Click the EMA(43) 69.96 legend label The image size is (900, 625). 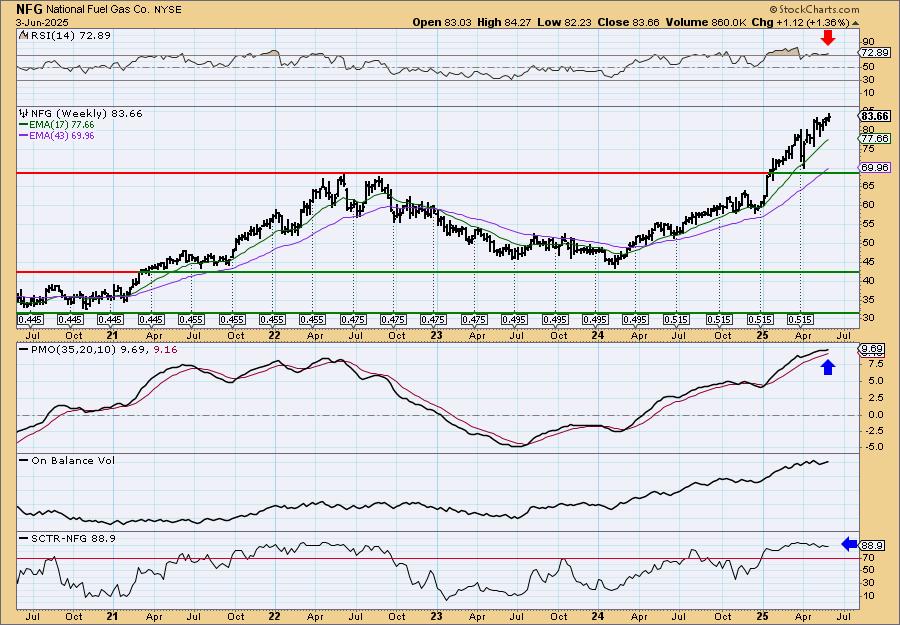point(61,136)
